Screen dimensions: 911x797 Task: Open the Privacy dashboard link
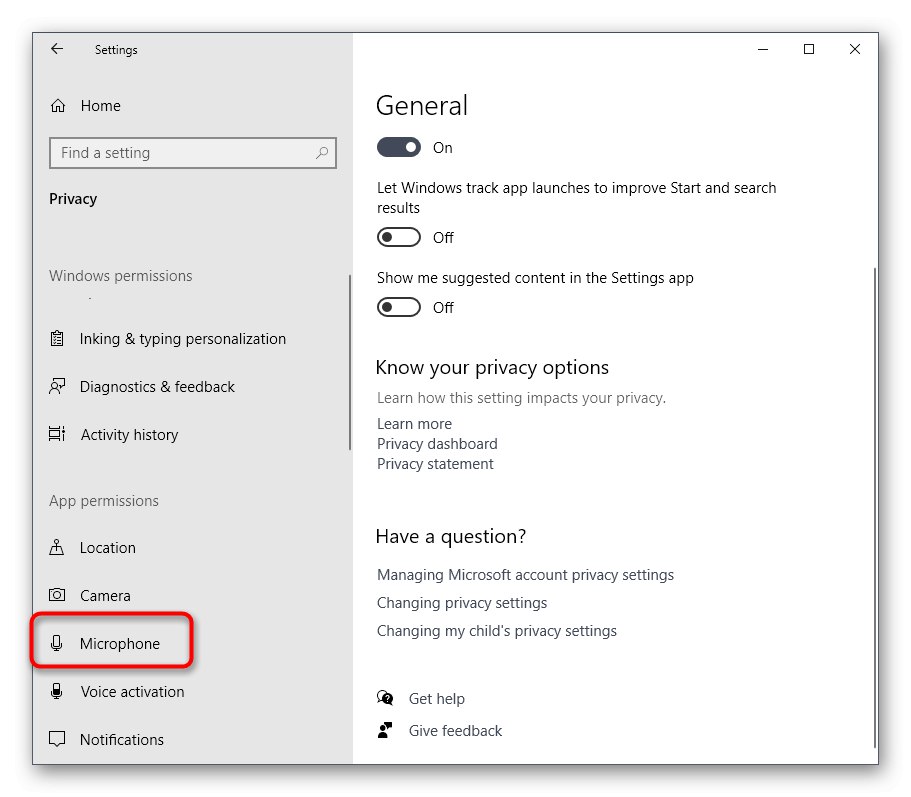437,444
